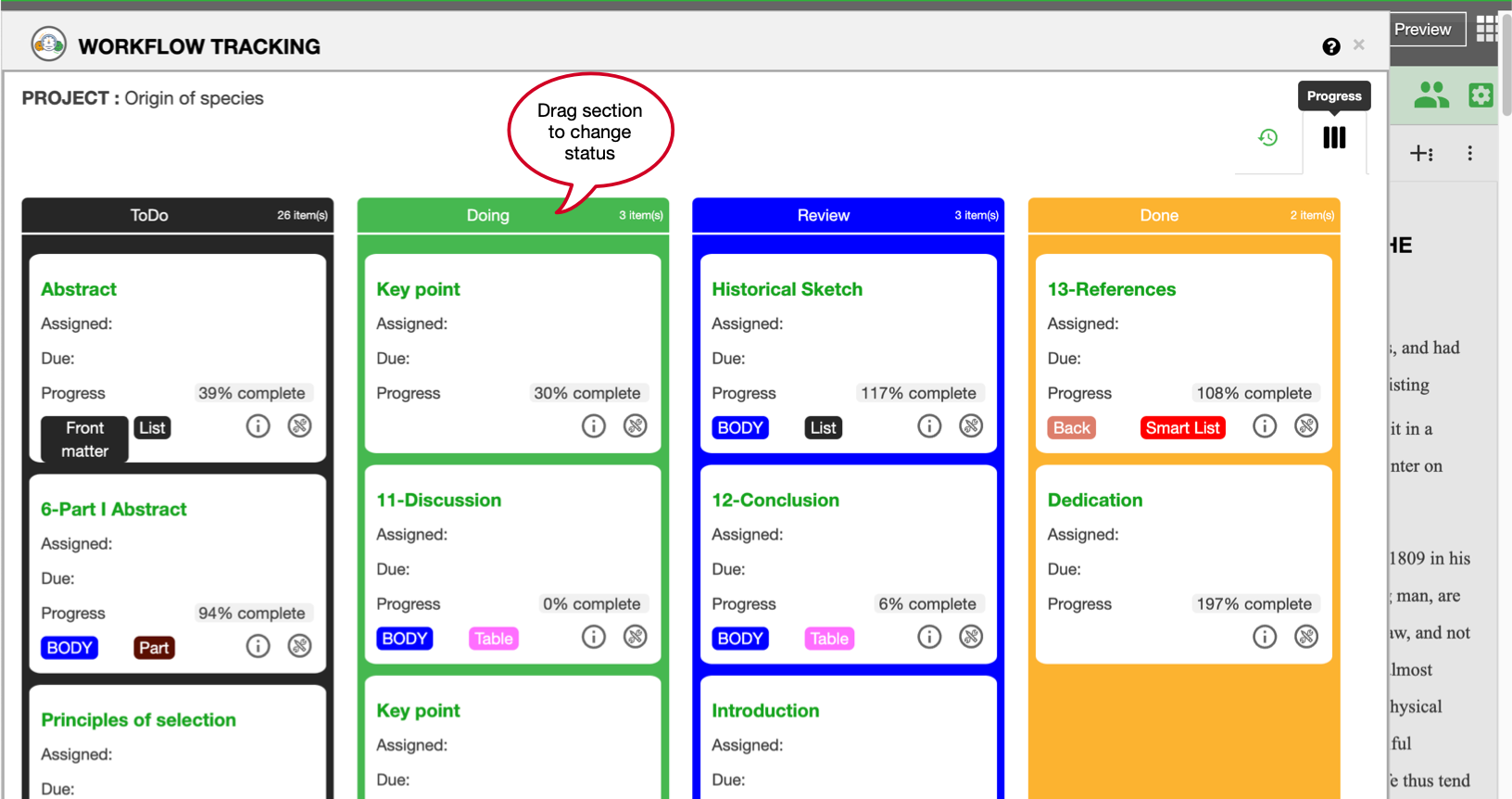Open info for Historical Sketch card
The image size is (1512, 799).
929,426
